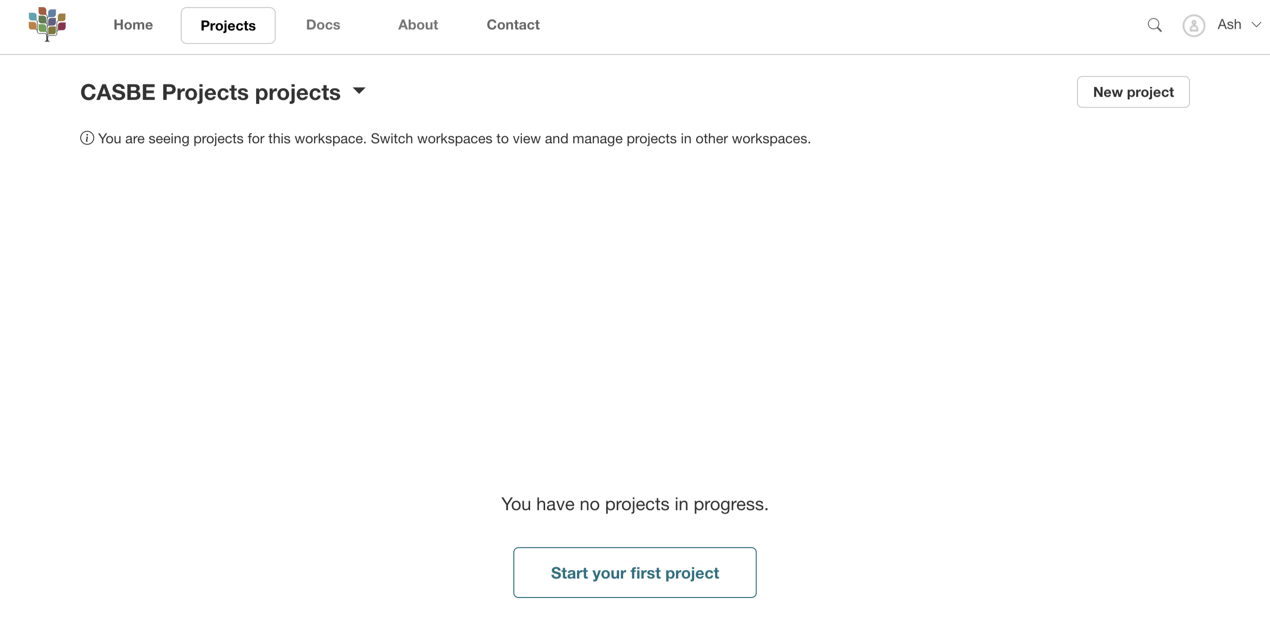Navigate to the About page
Screen dimensions: 1270x631
(418, 25)
